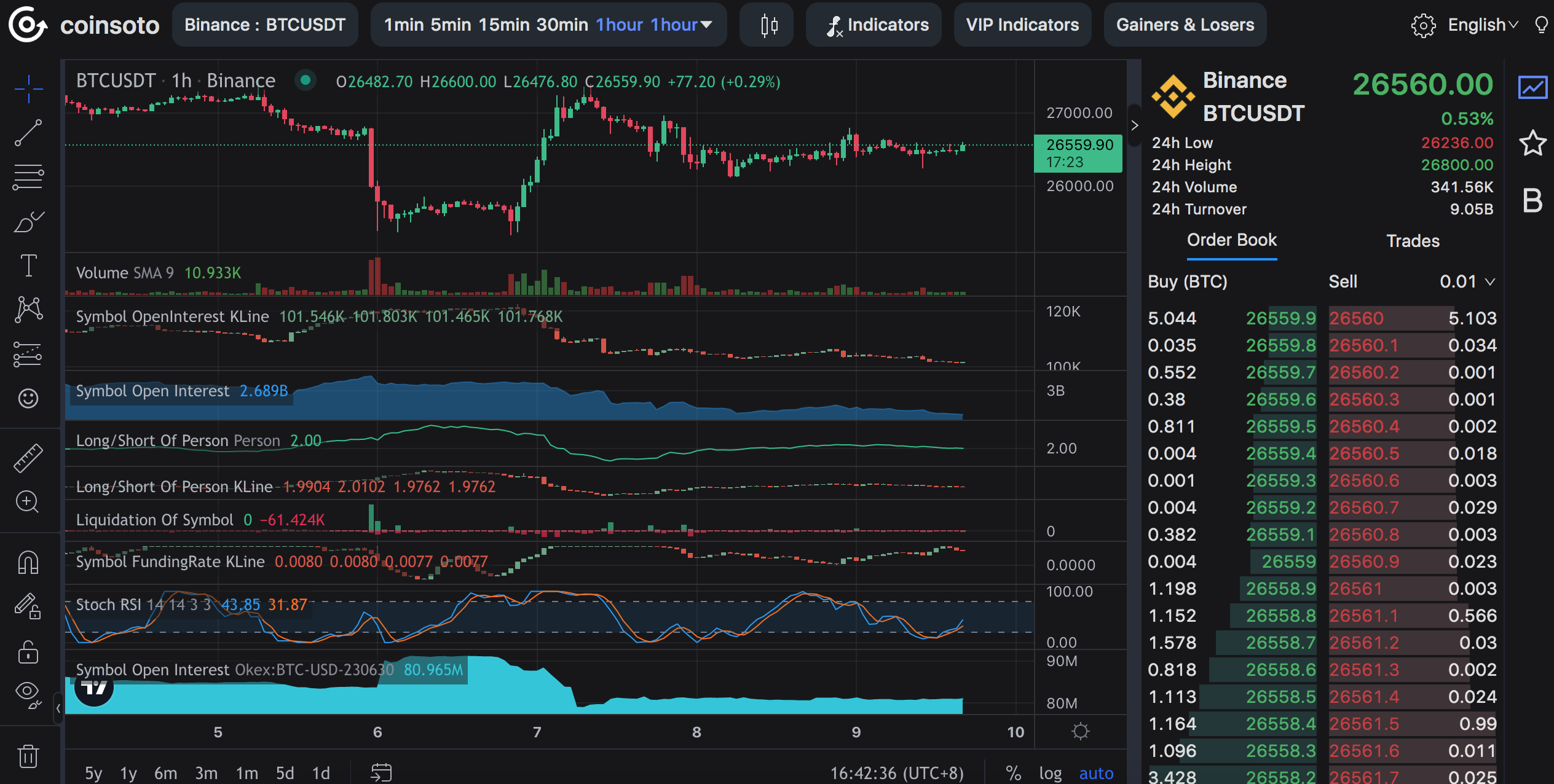Open the emoji icons tool
1554x784 pixels.
pos(28,399)
